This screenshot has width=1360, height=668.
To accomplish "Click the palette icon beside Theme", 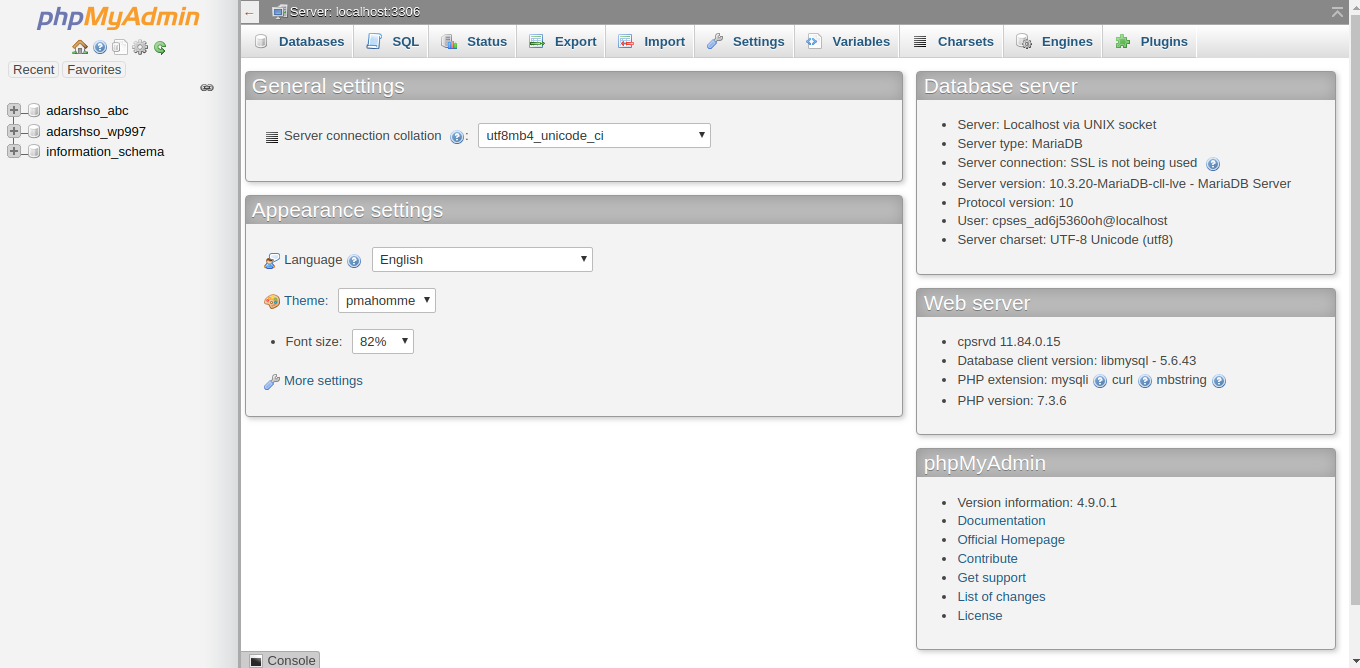I will (272, 301).
